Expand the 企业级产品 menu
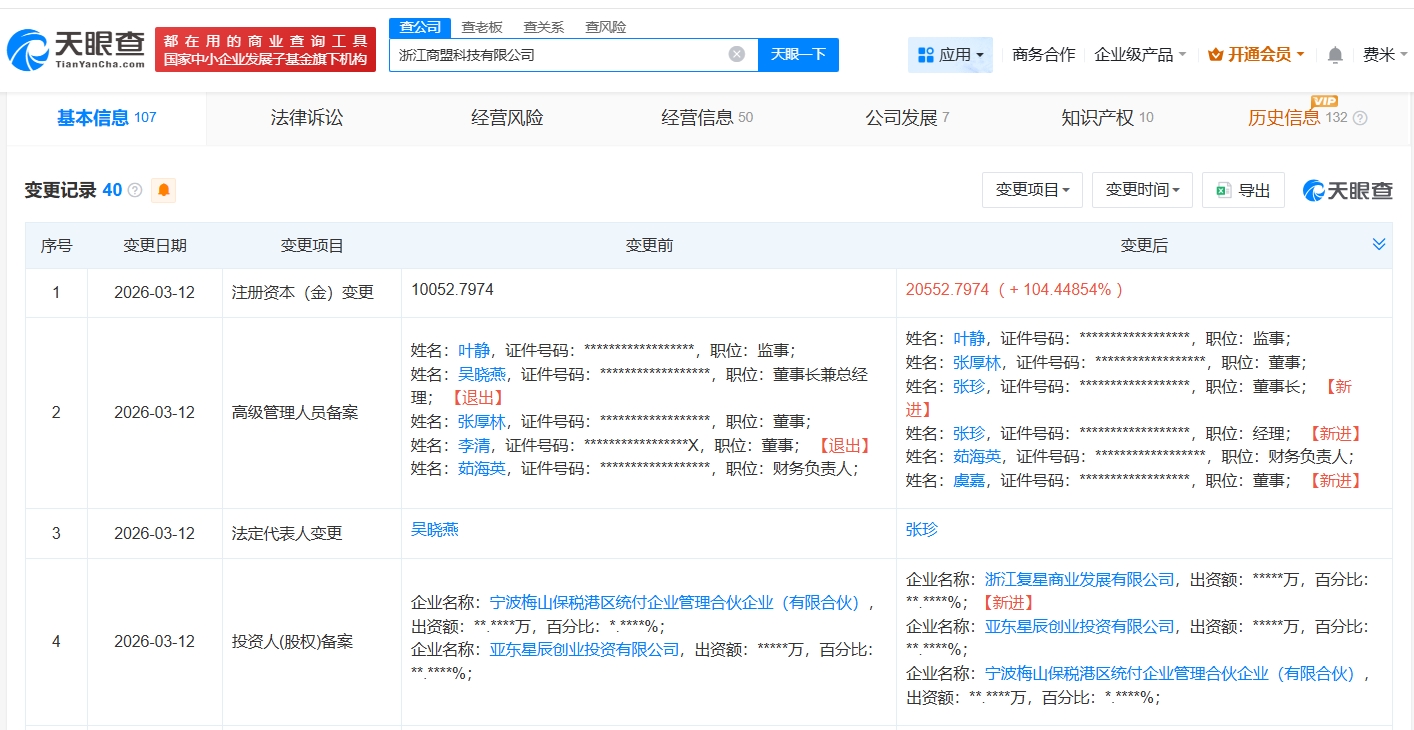 [x=1140, y=55]
